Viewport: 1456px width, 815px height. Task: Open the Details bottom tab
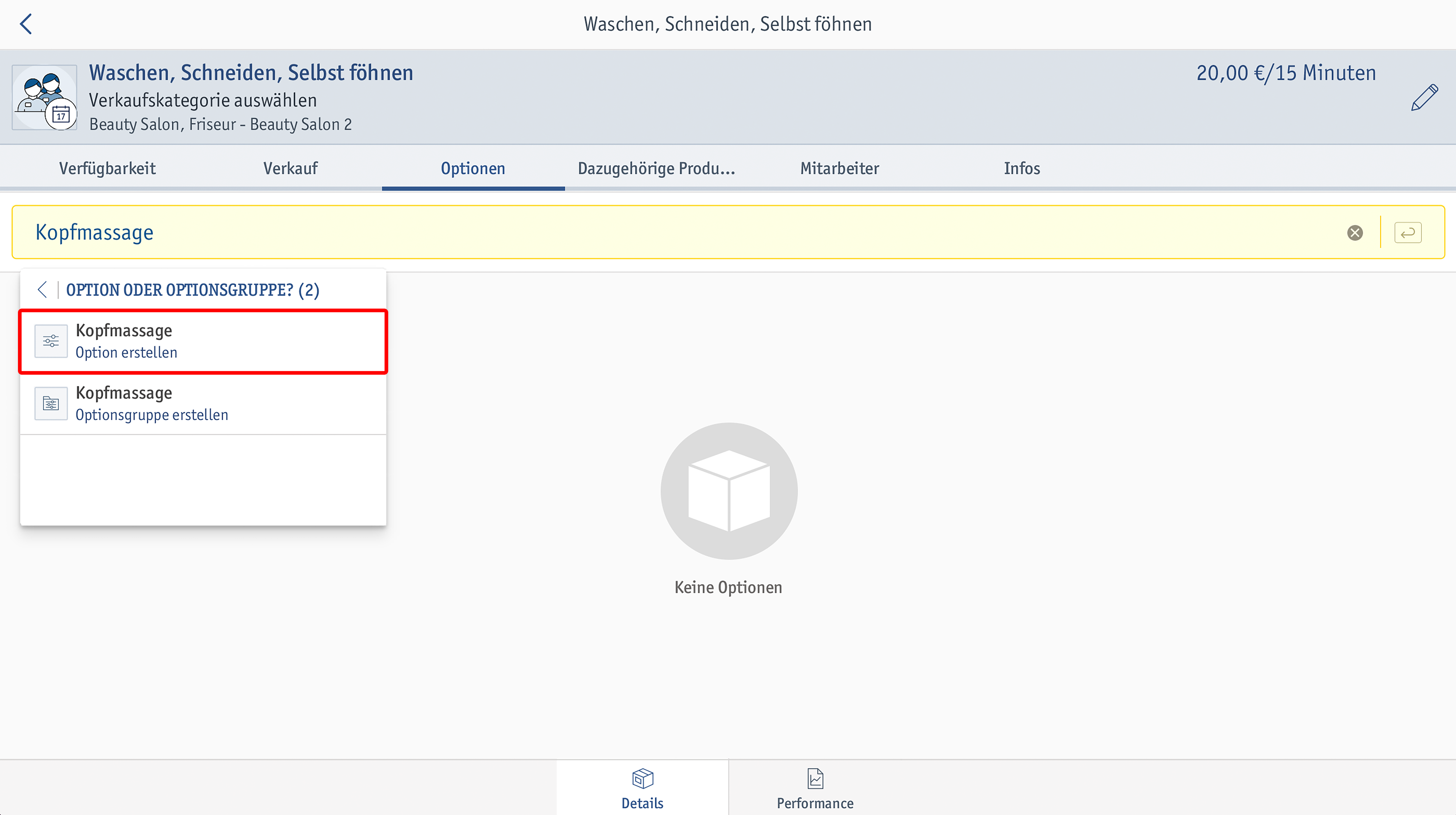point(643,788)
